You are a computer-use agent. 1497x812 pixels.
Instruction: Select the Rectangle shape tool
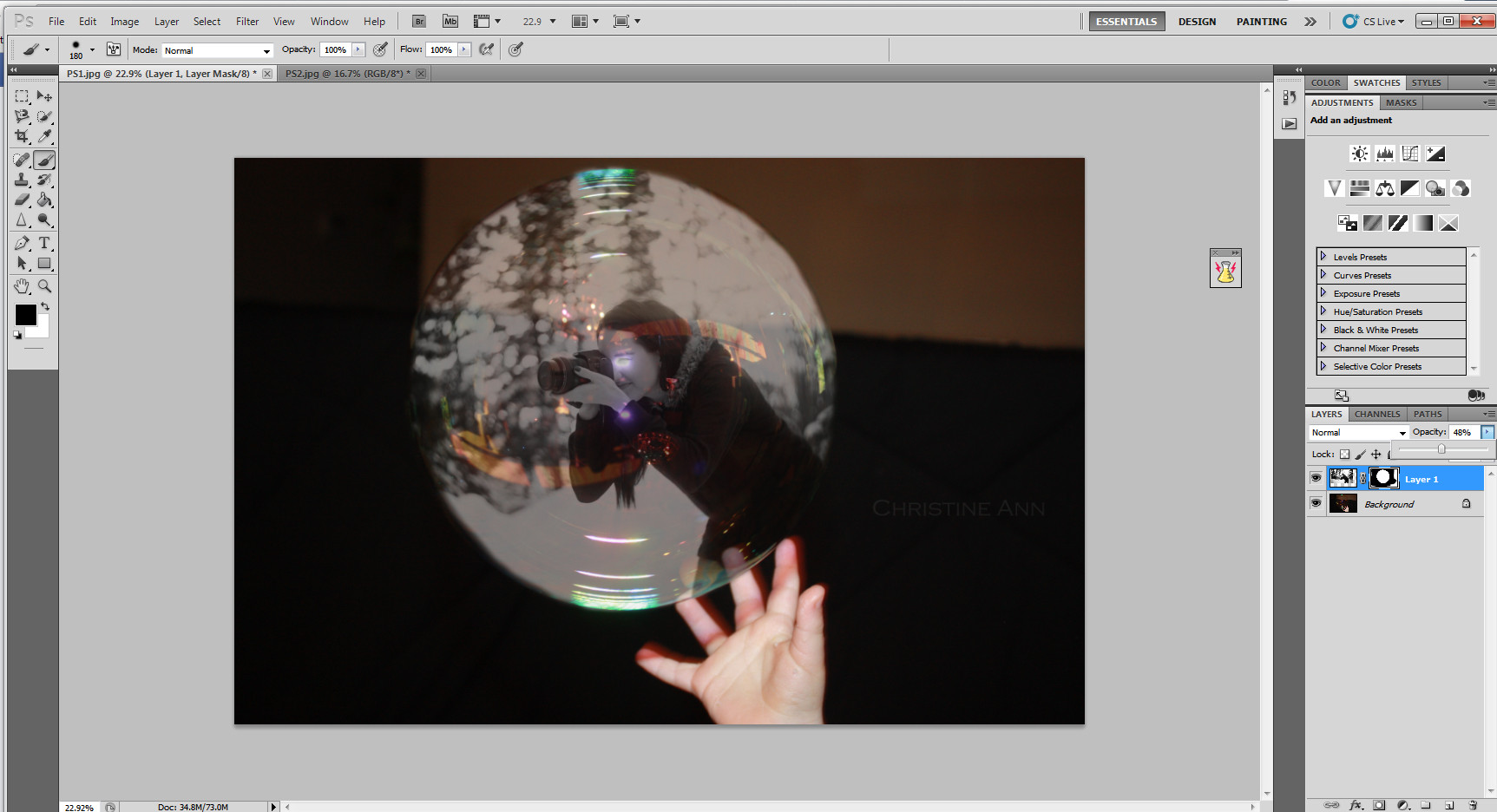(44, 263)
